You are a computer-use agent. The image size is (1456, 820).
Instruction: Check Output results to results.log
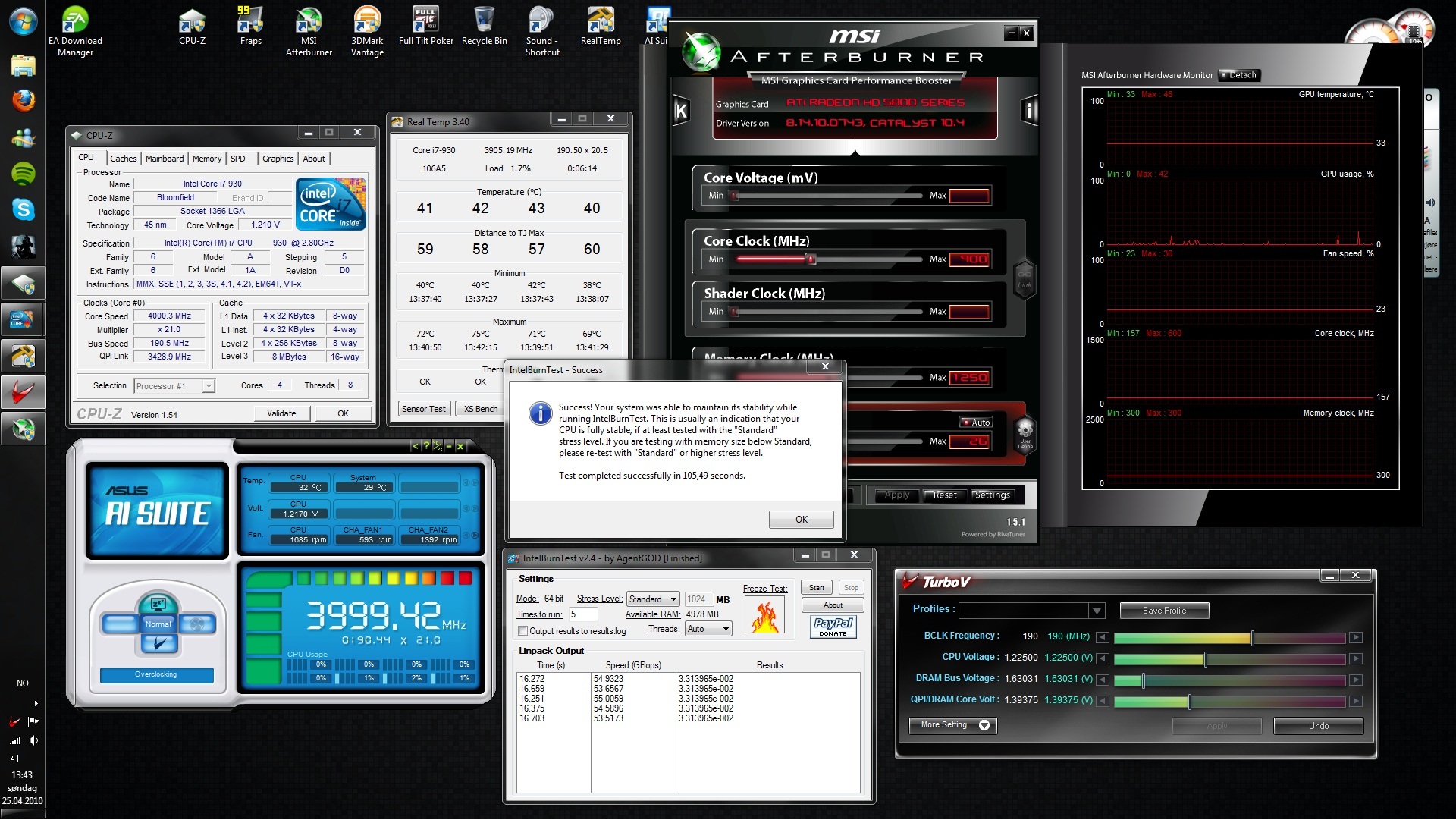coord(522,631)
